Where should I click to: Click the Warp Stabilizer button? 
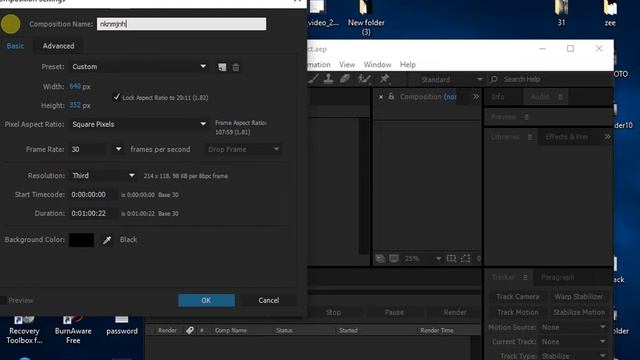tap(578, 297)
